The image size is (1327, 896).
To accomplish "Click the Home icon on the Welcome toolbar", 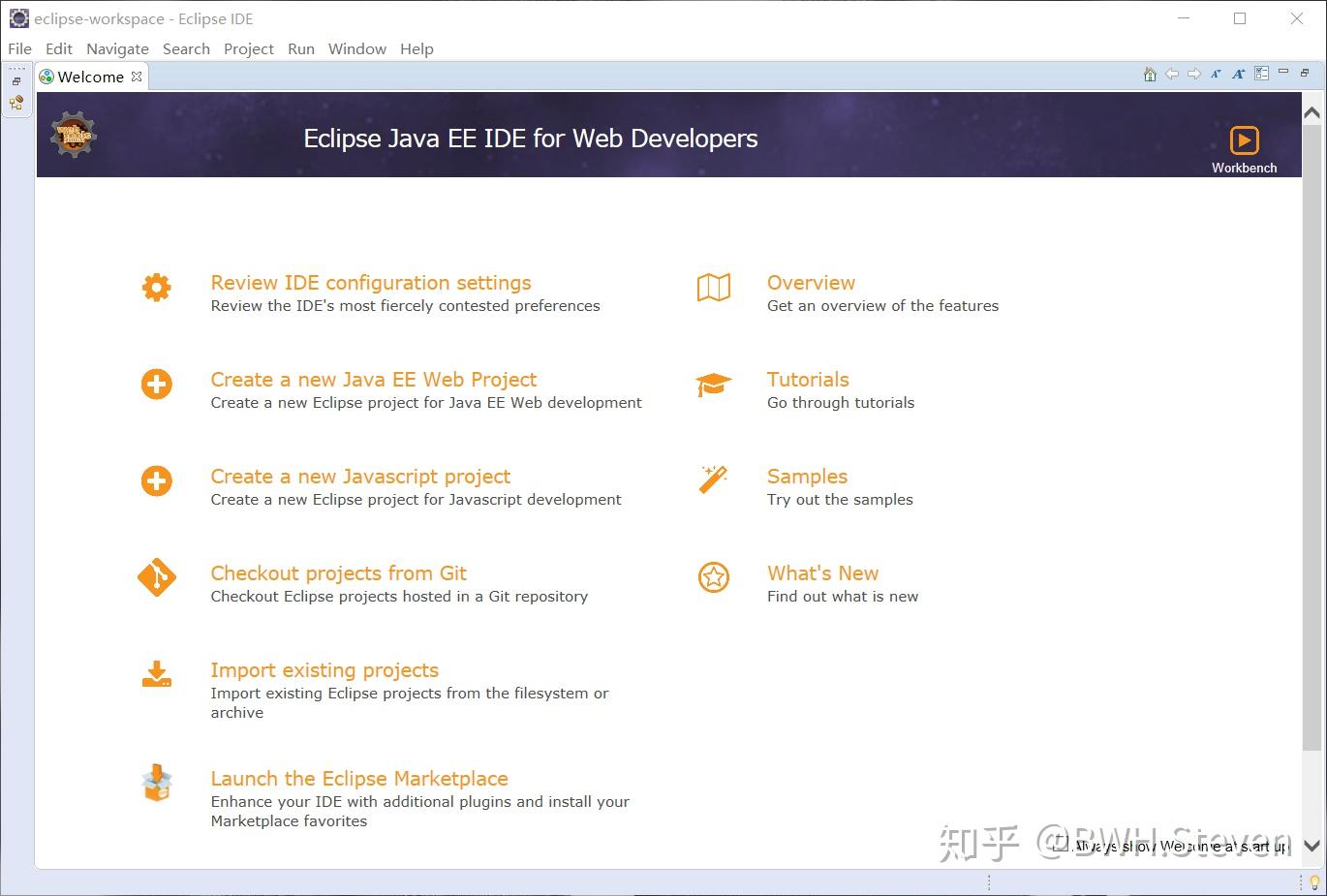I will (x=1149, y=73).
